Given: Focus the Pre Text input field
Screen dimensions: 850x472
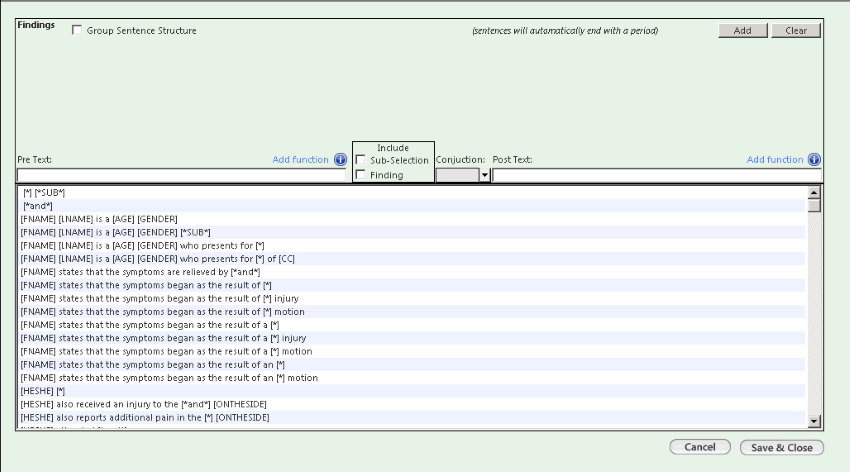Looking at the screenshot, I should 181,175.
